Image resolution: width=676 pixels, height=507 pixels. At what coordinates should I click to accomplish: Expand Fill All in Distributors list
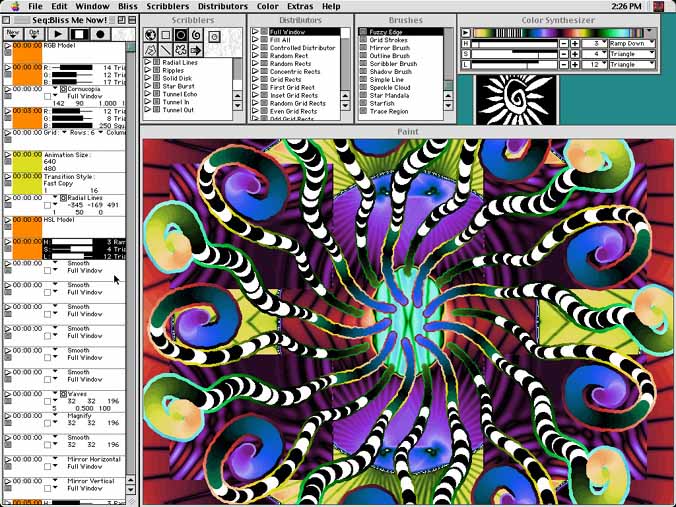255,40
